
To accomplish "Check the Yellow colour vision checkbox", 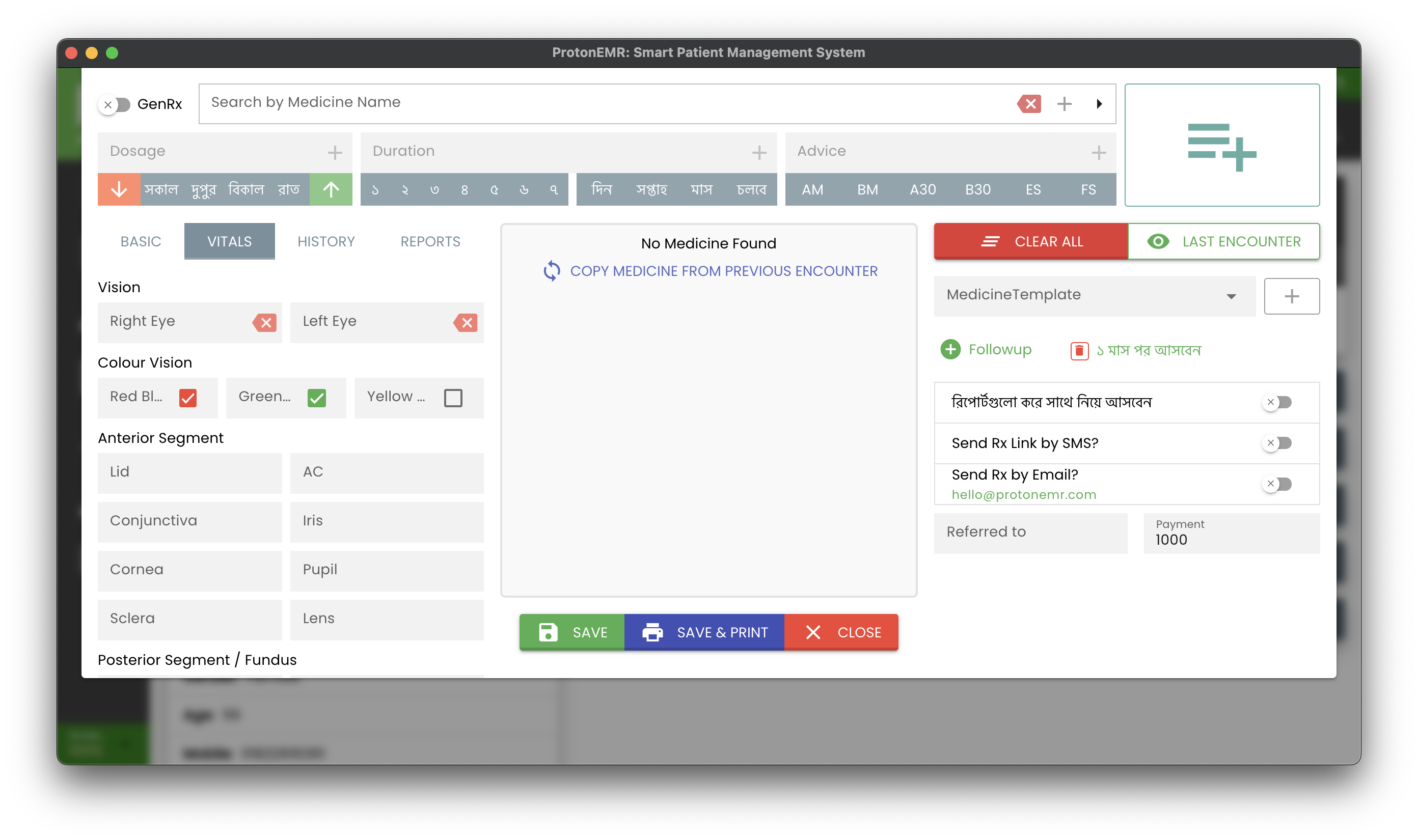I will click(x=453, y=398).
